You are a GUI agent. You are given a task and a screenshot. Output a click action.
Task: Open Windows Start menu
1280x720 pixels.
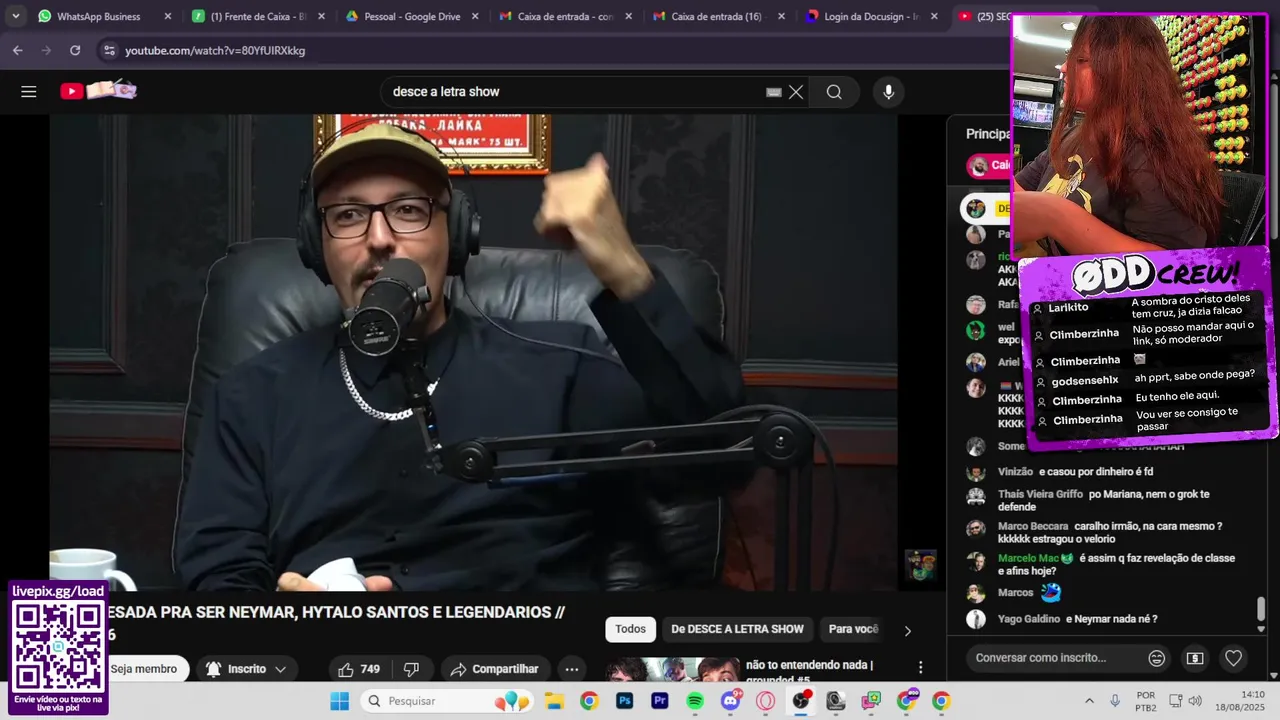tap(340, 701)
